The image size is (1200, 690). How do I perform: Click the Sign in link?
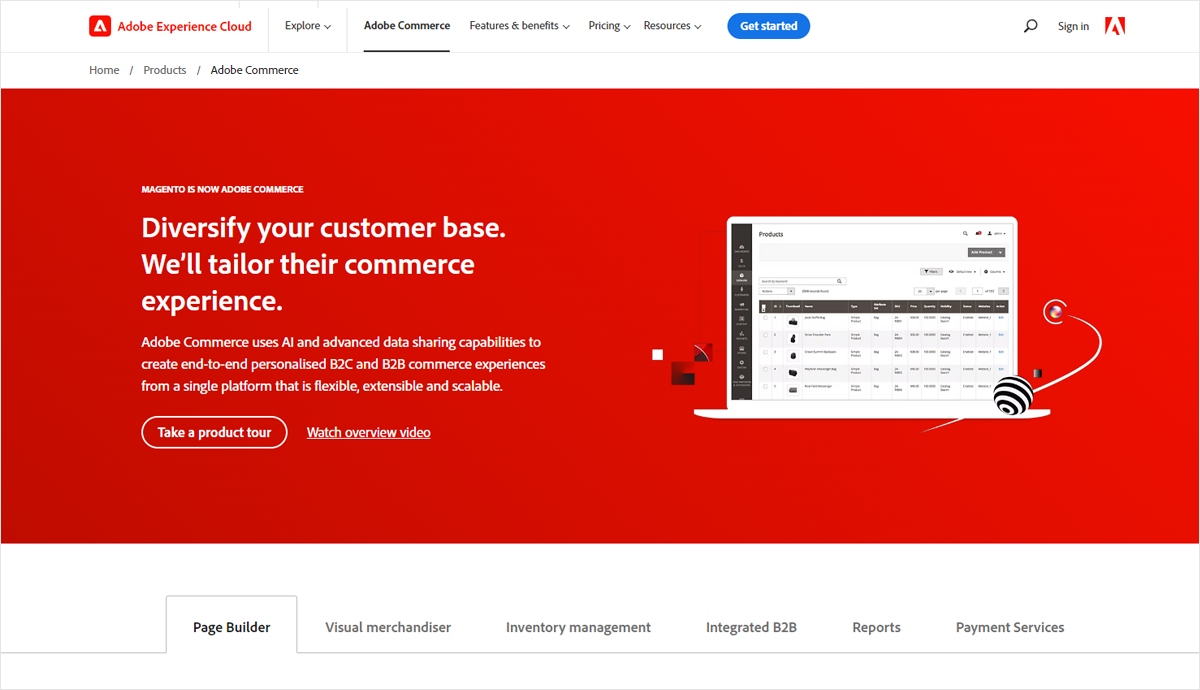coord(1073,26)
